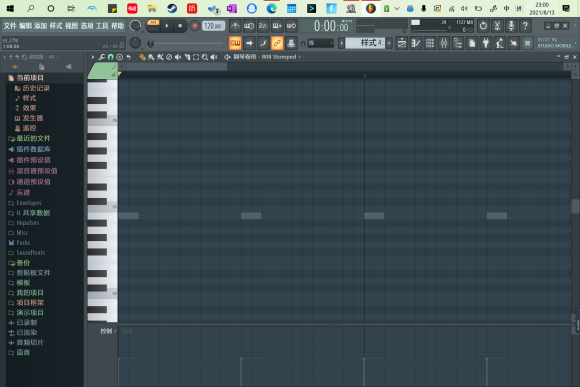Image resolution: width=580 pixels, height=387 pixels.
Task: Open the Mixer view button
Action: point(444,43)
